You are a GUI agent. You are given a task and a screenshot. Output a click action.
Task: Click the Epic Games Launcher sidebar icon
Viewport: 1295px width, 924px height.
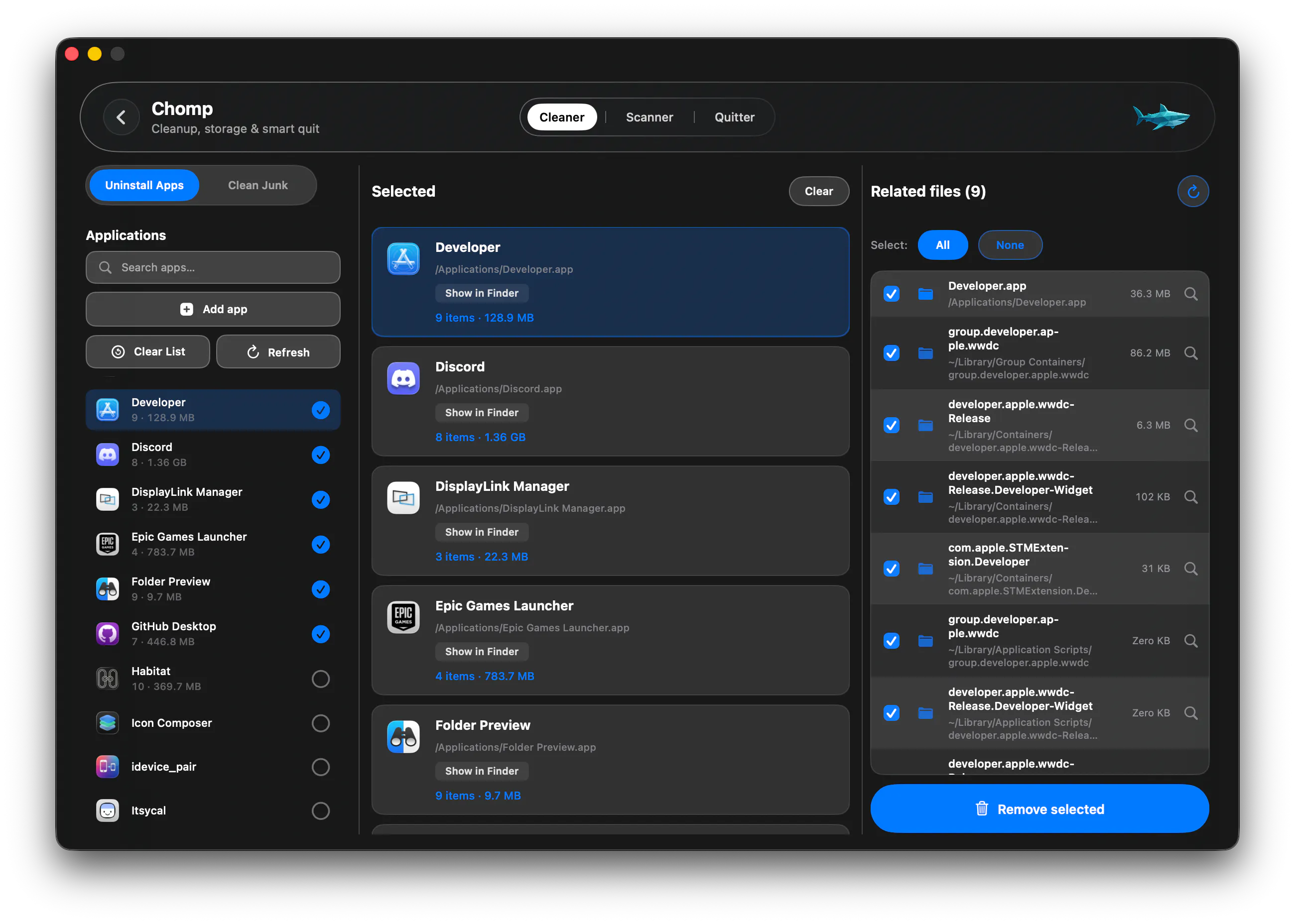108,545
